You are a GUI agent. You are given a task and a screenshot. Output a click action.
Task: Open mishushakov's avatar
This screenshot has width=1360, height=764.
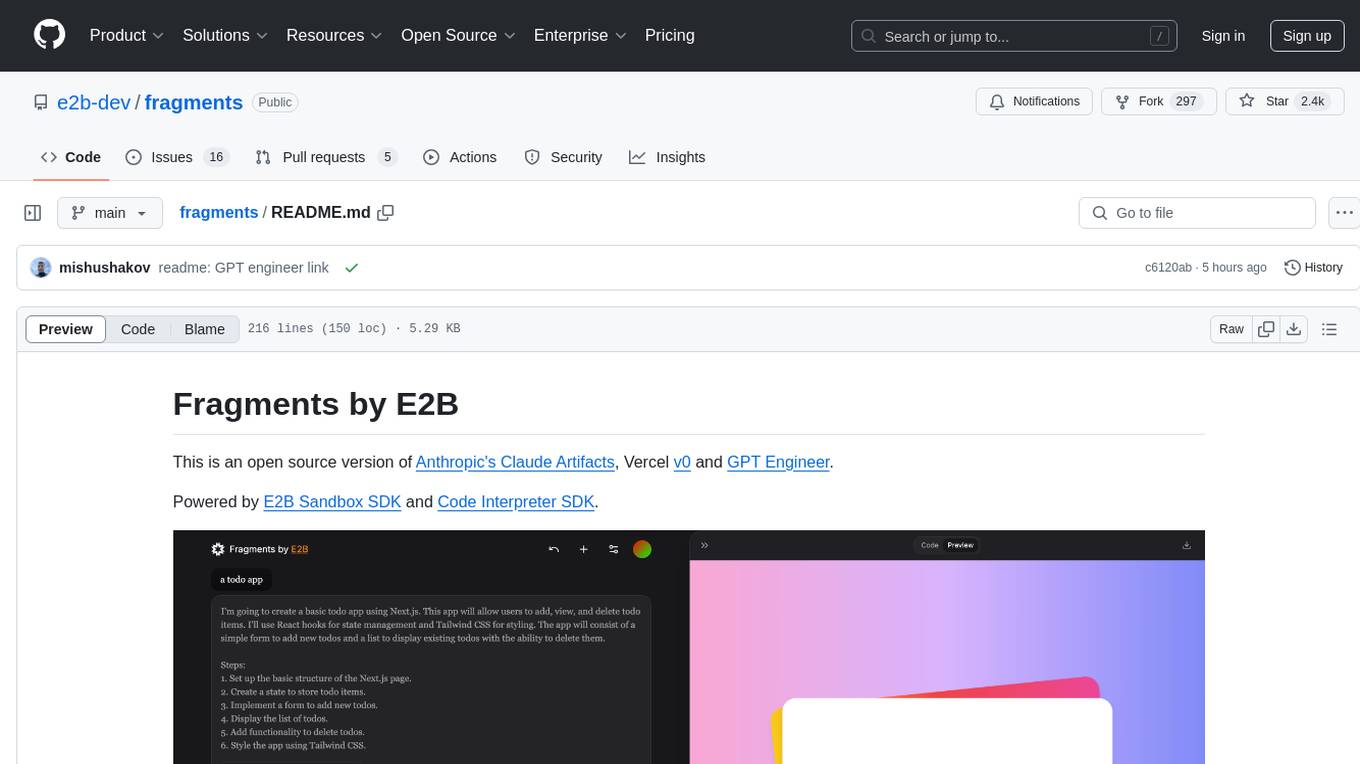click(41, 268)
